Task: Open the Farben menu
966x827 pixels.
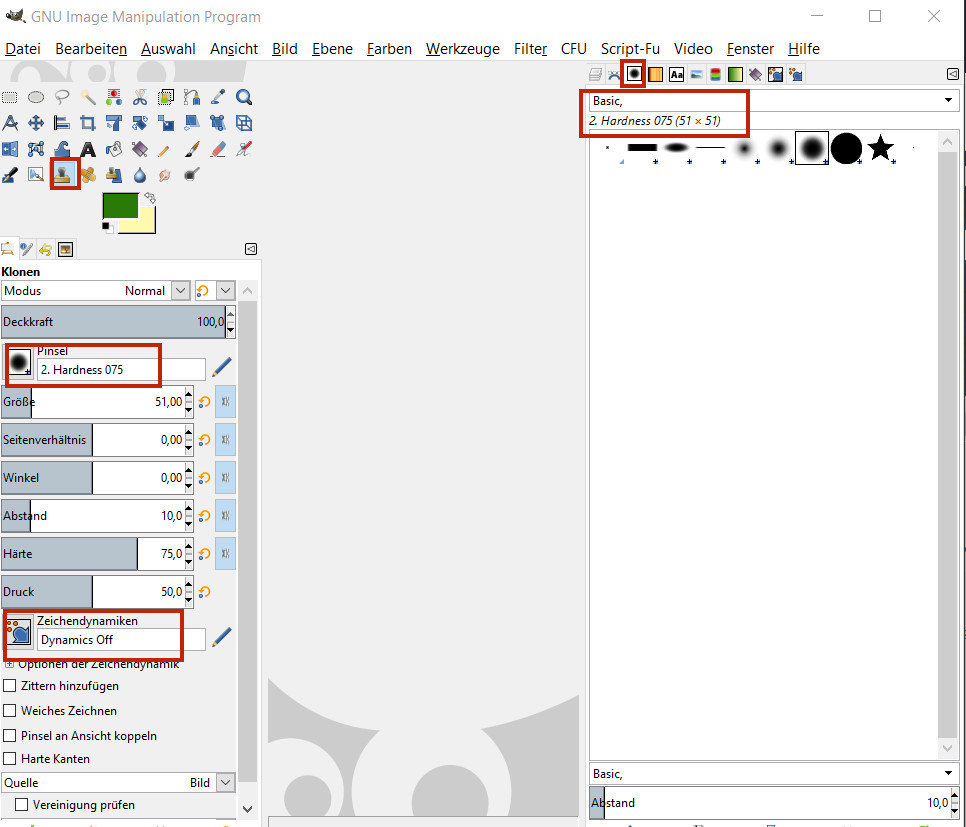Action: click(x=389, y=49)
